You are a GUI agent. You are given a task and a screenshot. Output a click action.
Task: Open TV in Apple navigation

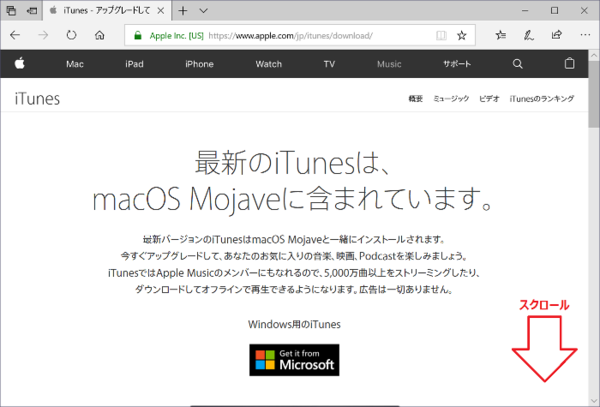pyautogui.click(x=329, y=64)
